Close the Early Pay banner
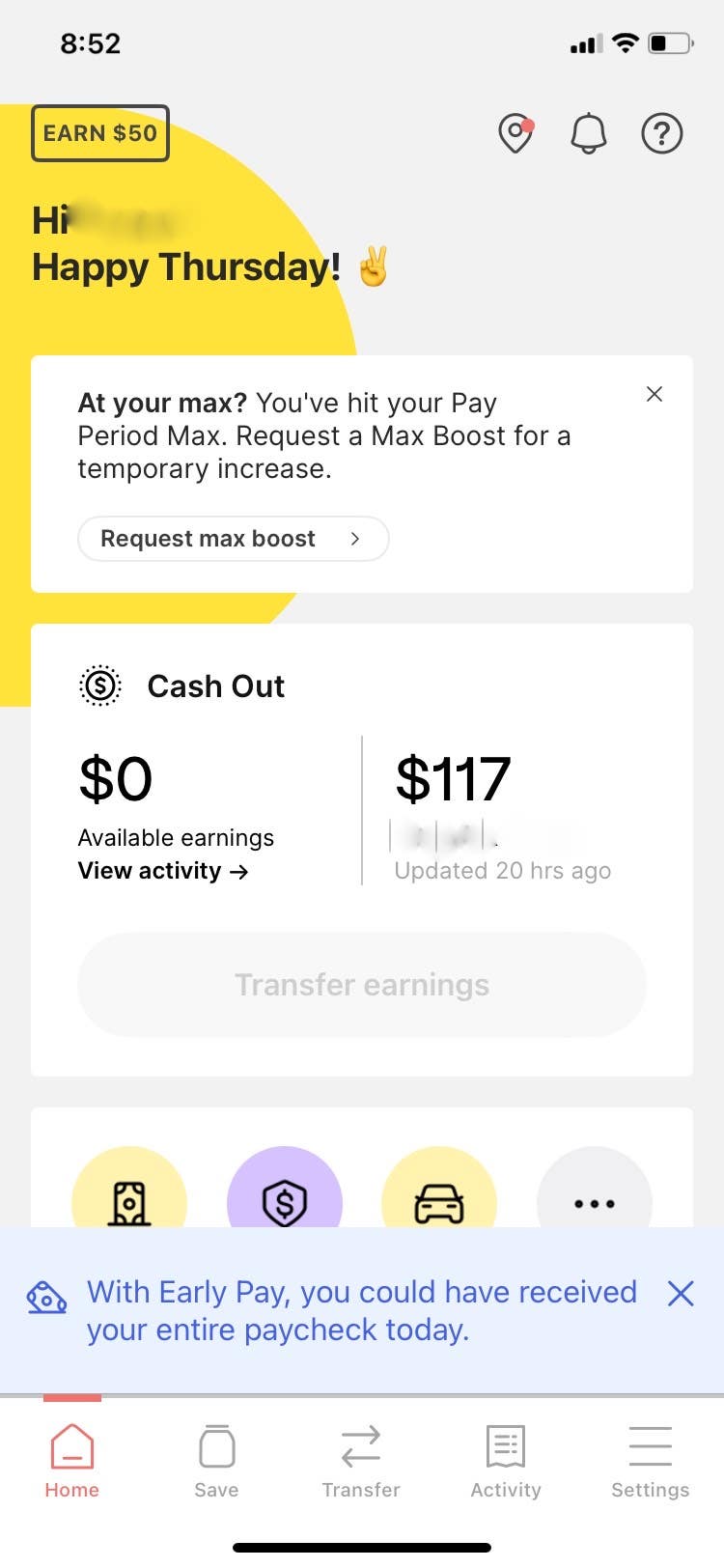This screenshot has width=724, height=1568. click(x=681, y=1294)
